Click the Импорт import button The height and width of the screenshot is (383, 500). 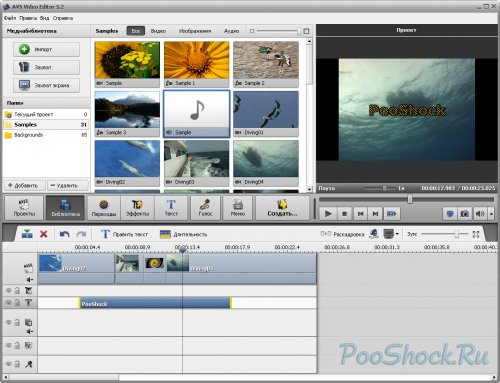tap(46, 49)
